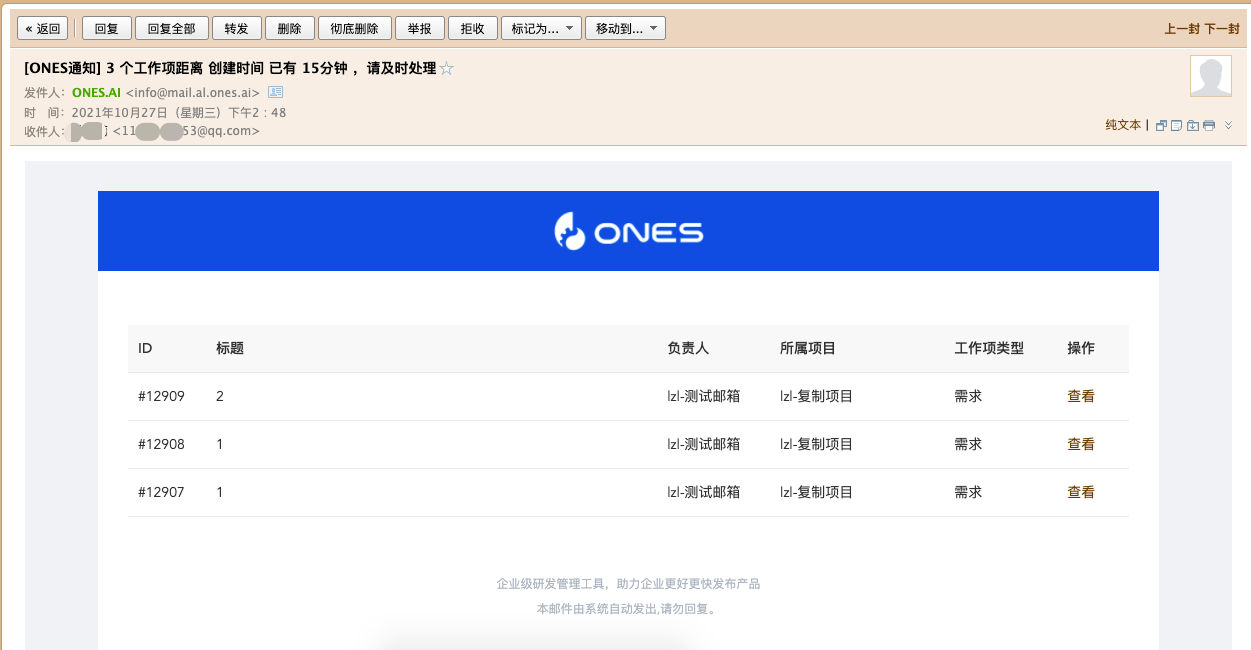
Task: Go to previous email 上一封
Action: [1182, 29]
